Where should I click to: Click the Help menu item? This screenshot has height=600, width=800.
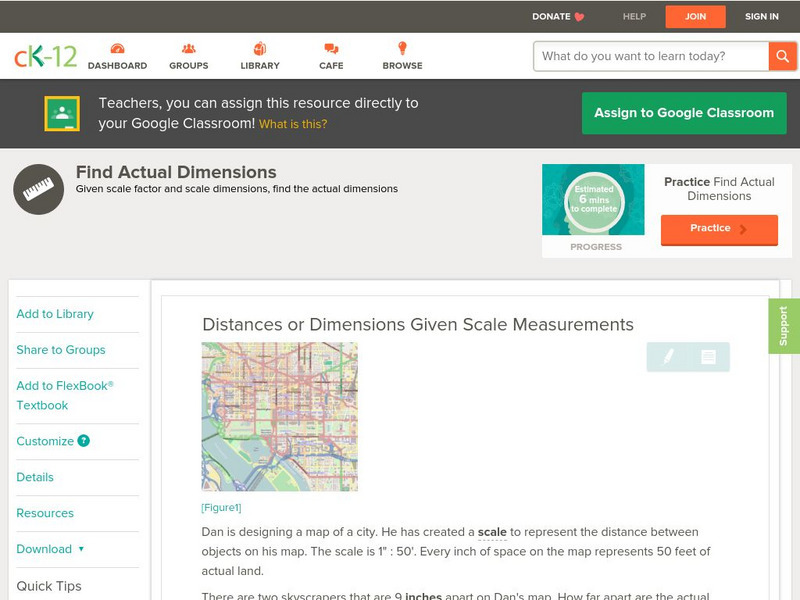coord(634,16)
